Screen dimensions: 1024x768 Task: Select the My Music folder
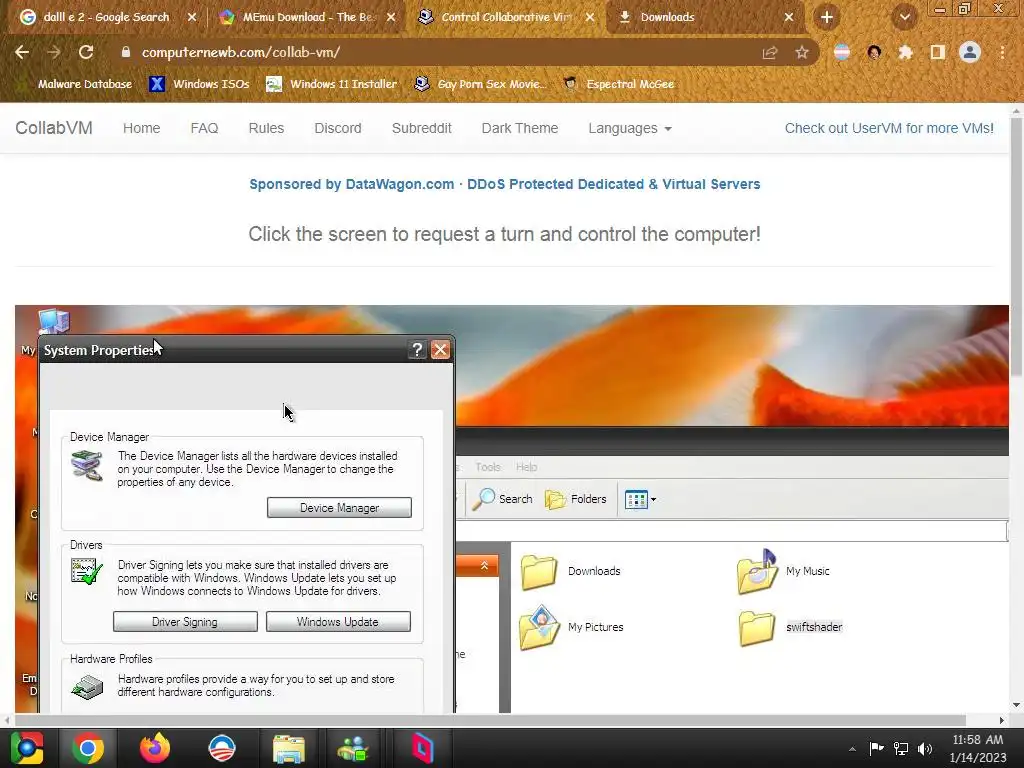784,571
